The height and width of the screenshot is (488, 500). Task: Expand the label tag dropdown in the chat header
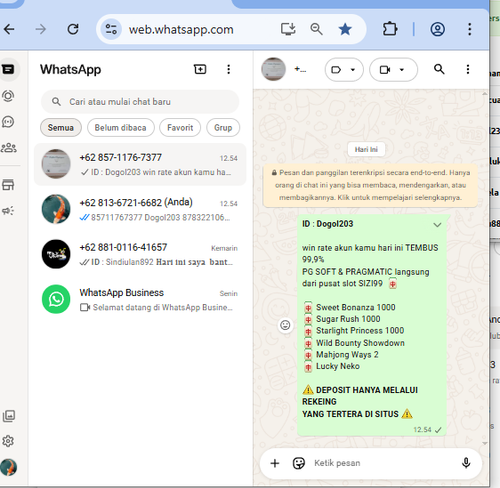pyautogui.click(x=344, y=69)
